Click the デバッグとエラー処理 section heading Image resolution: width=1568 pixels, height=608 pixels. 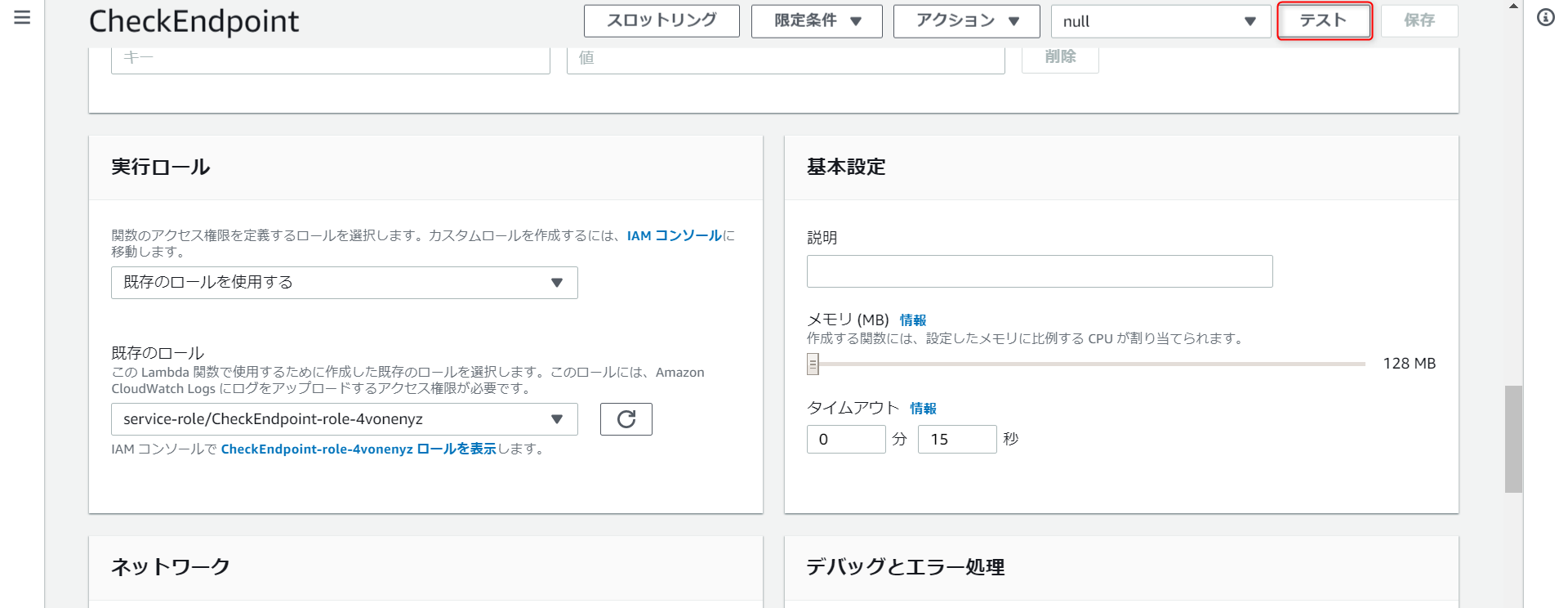coord(906,567)
